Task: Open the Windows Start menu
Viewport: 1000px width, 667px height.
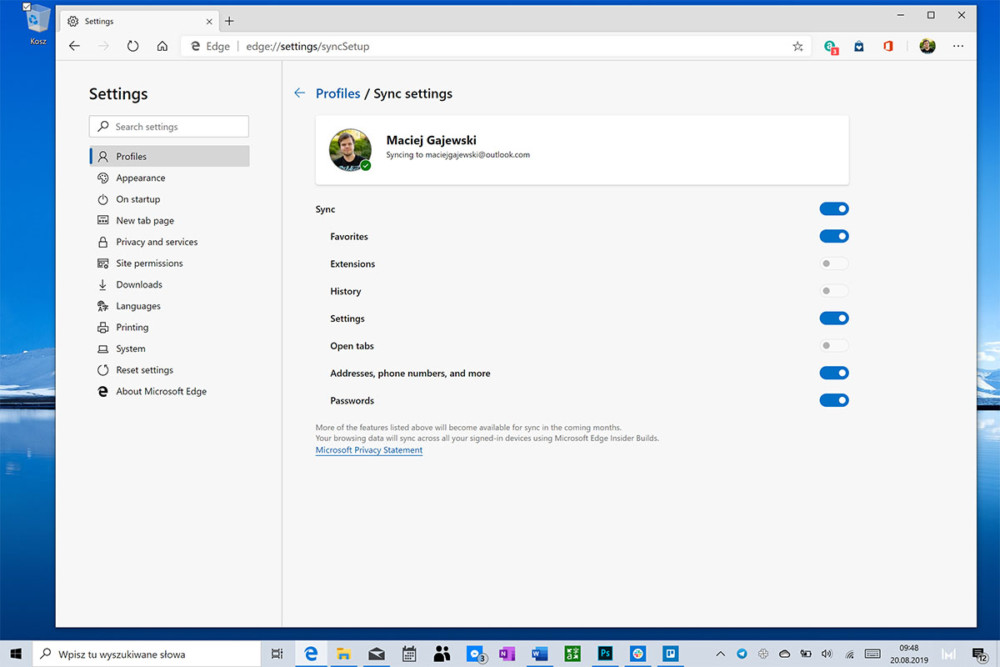Action: point(16,654)
